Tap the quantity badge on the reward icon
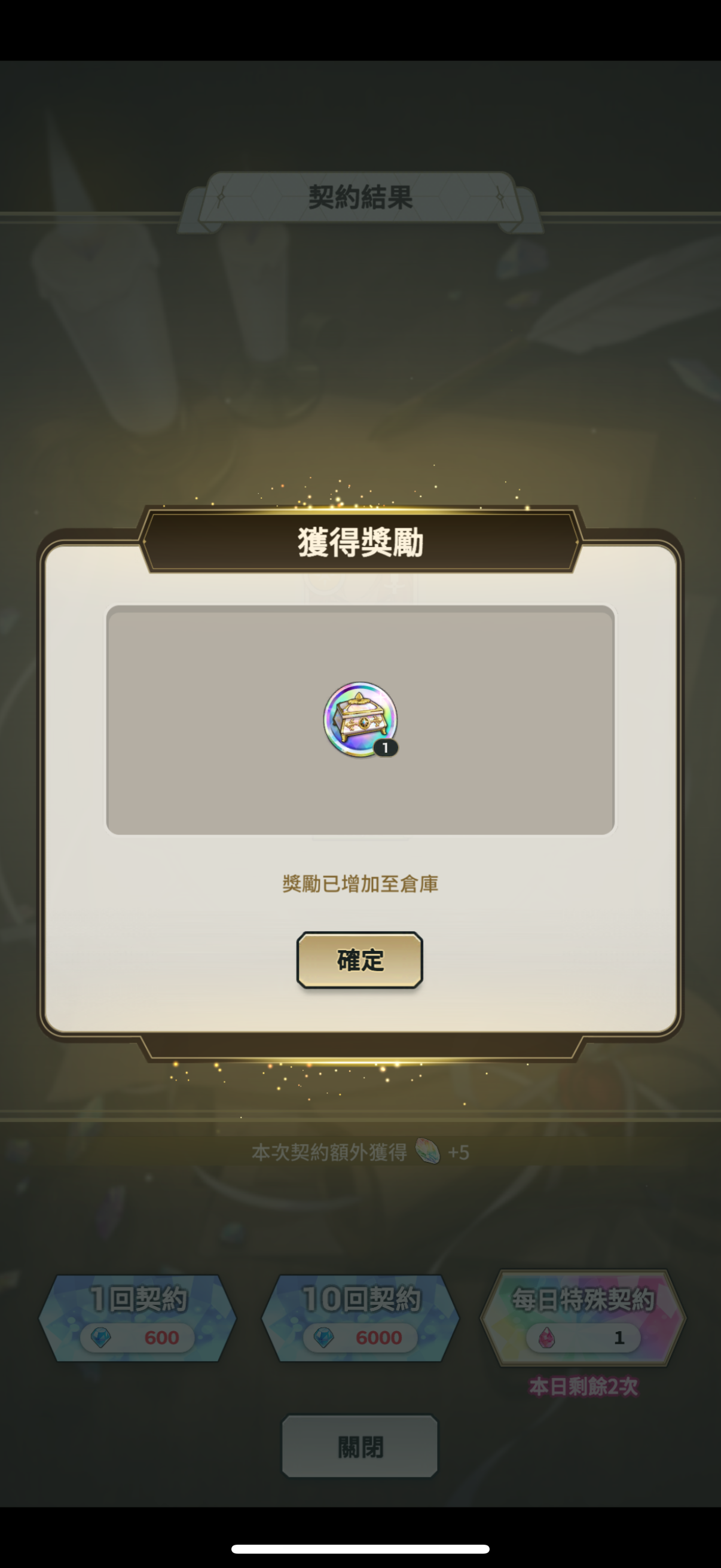The image size is (721, 1568). coord(385,748)
